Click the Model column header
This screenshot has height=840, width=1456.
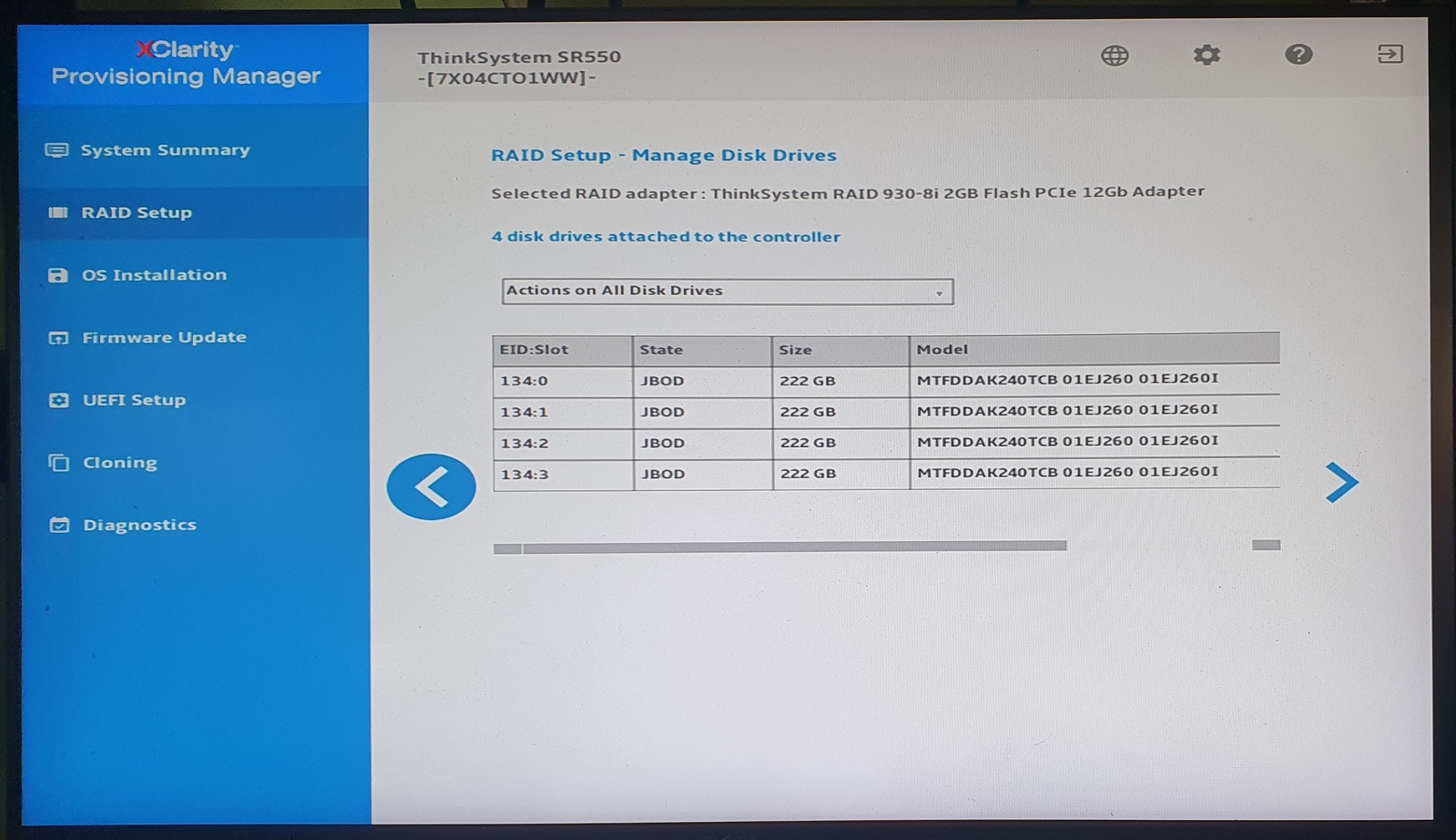point(1095,349)
